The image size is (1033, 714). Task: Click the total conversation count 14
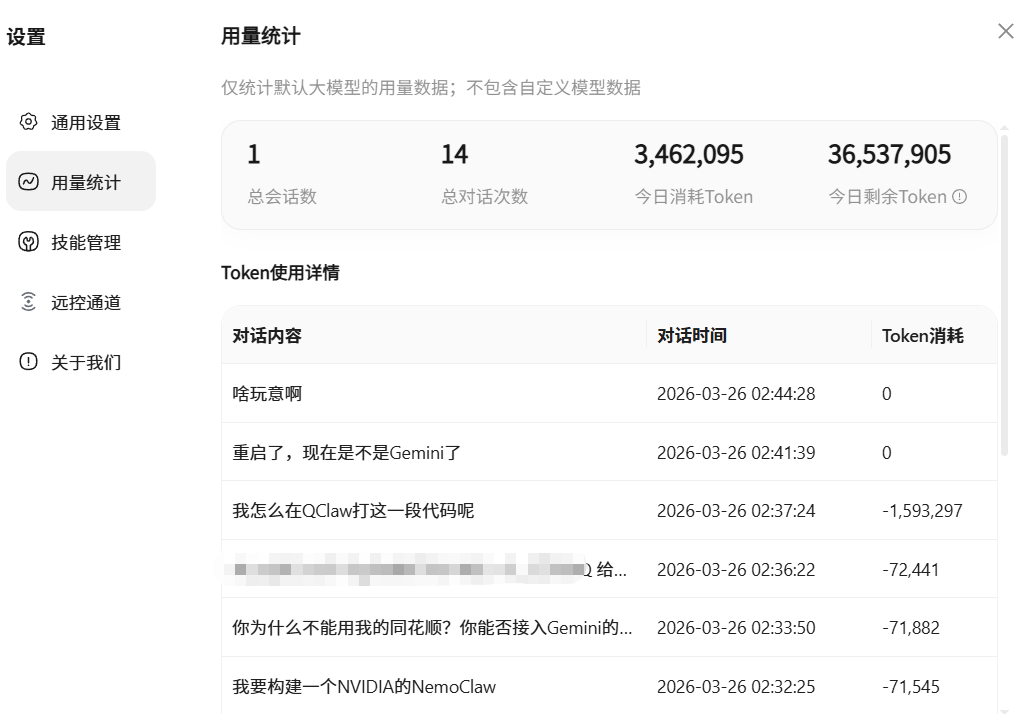454,154
